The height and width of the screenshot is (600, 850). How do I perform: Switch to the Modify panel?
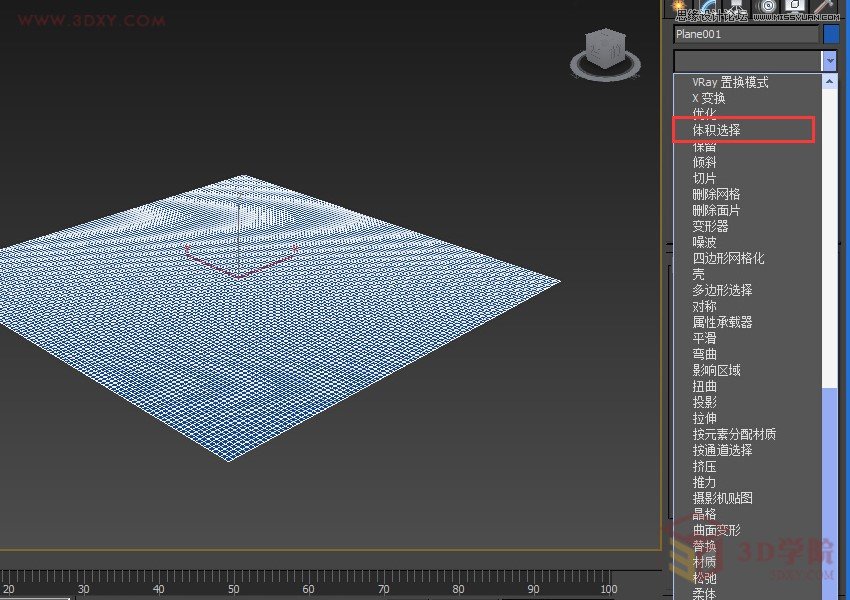[709, 7]
